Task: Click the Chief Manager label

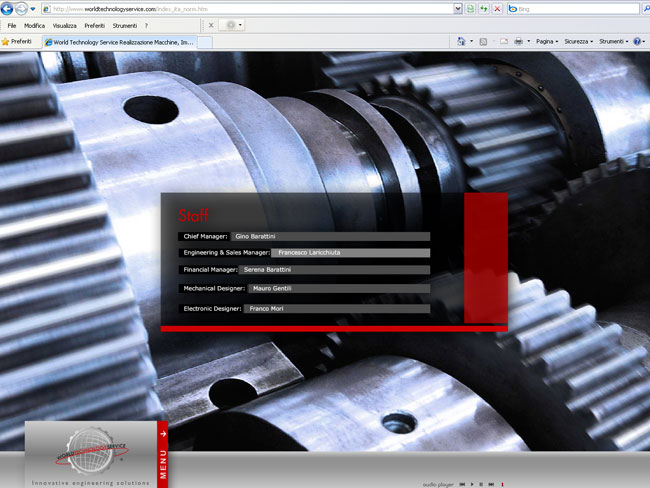Action: pos(205,236)
